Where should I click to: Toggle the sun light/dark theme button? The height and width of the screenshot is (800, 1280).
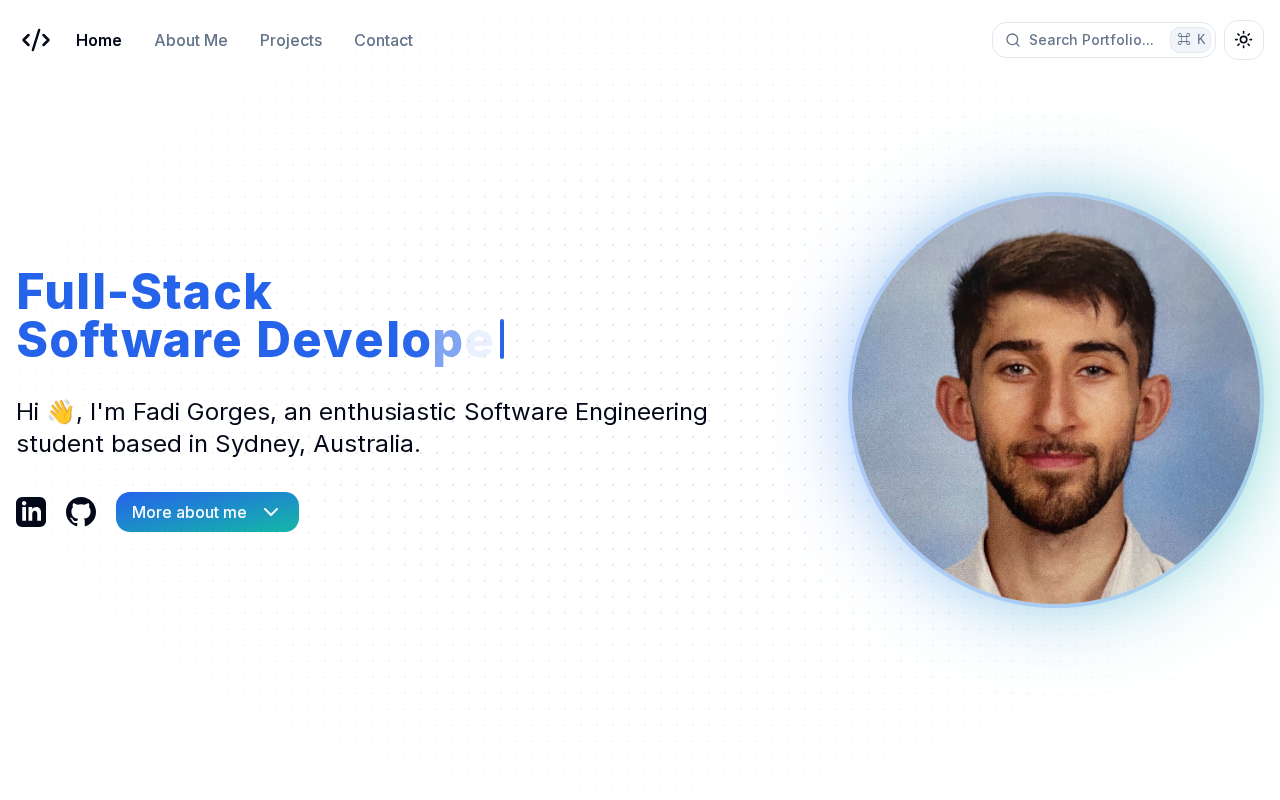(x=1244, y=40)
